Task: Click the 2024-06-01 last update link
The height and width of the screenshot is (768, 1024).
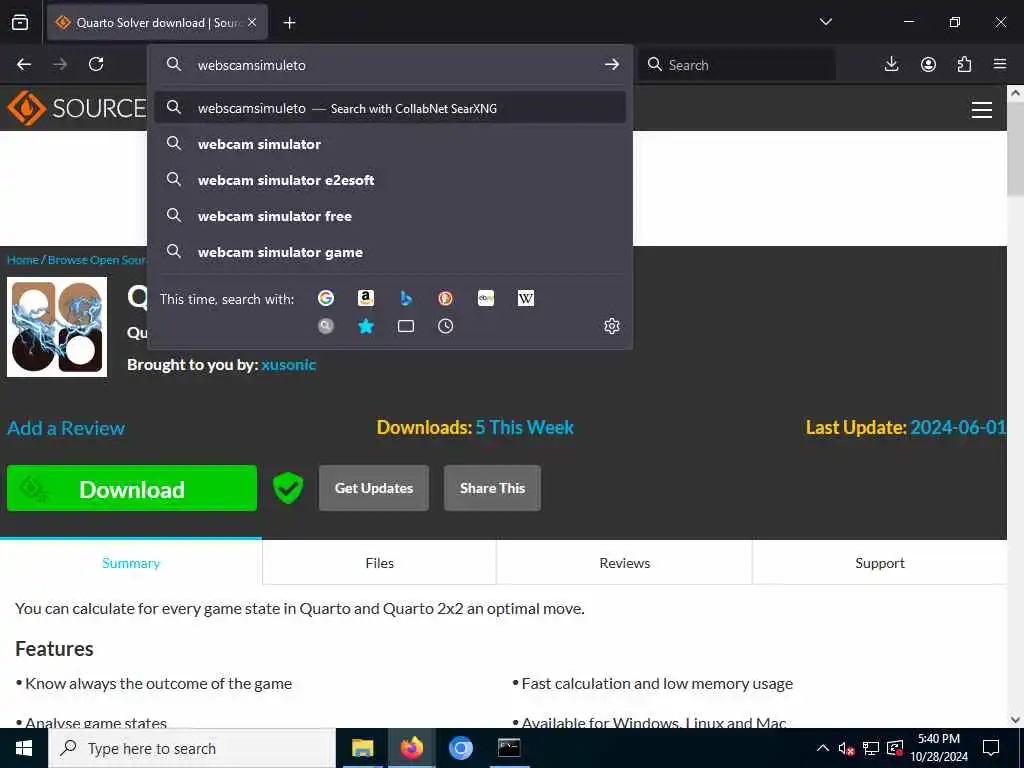Action: (x=958, y=427)
